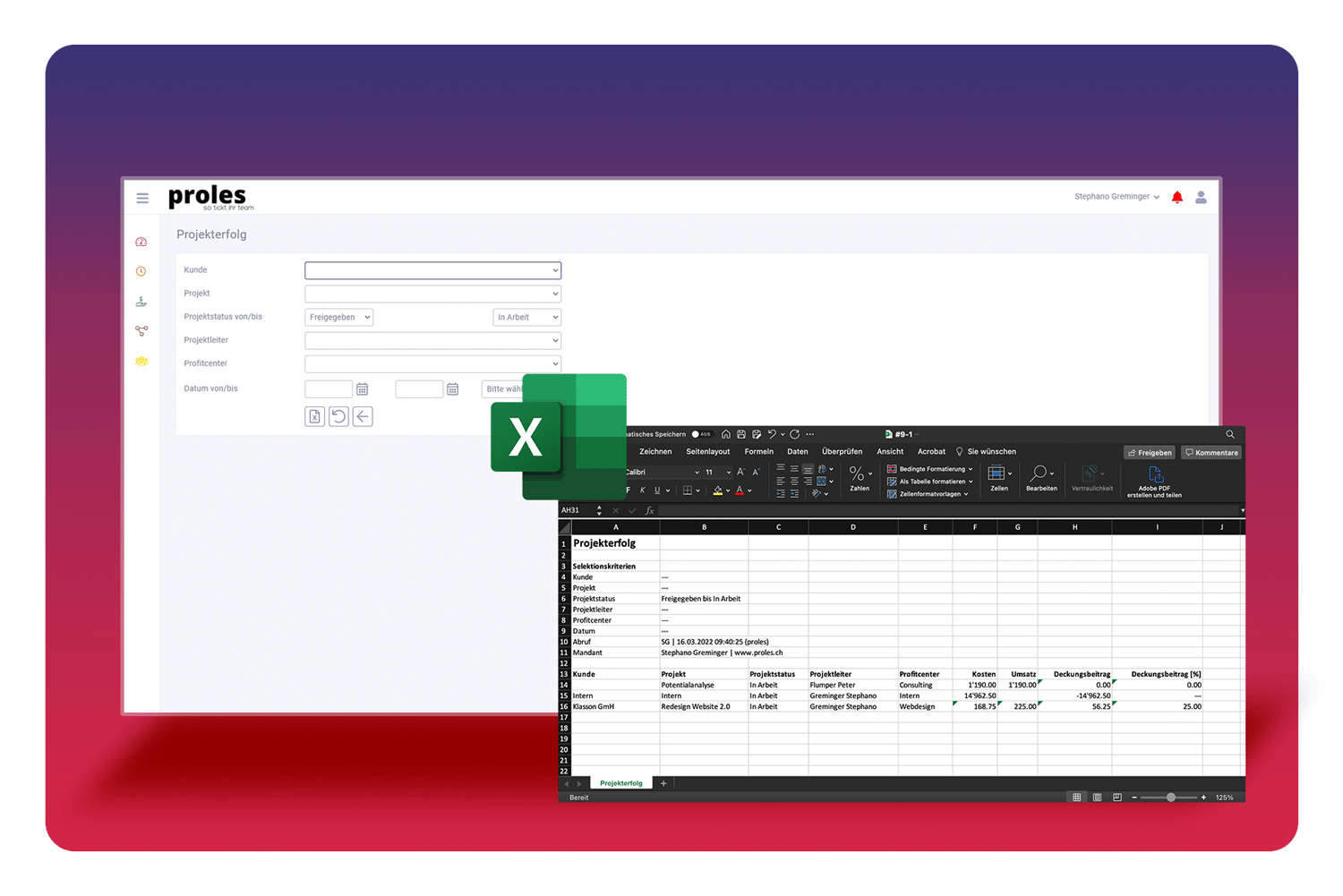Apply underline formatting in Excel
This screenshot has height=896, width=1343.
coord(657,491)
